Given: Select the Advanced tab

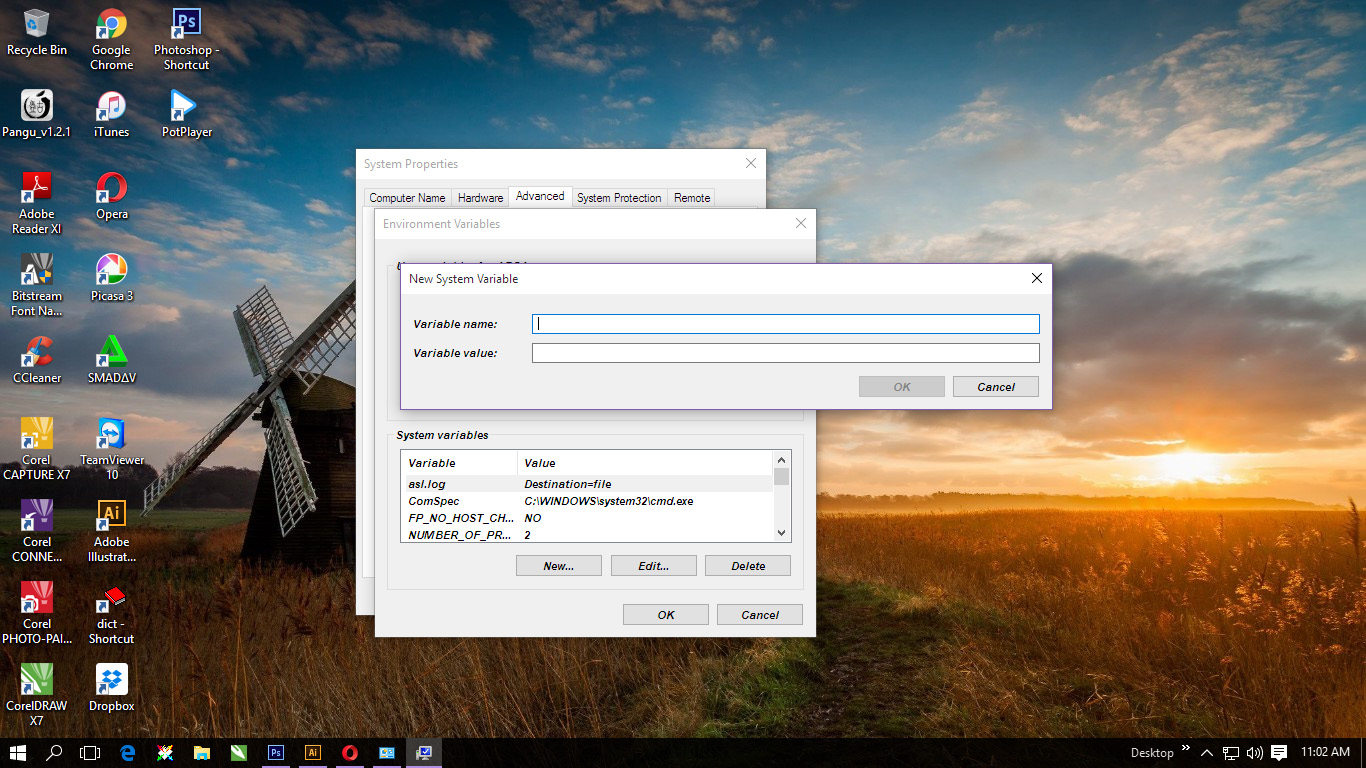Looking at the screenshot, I should tap(540, 196).
